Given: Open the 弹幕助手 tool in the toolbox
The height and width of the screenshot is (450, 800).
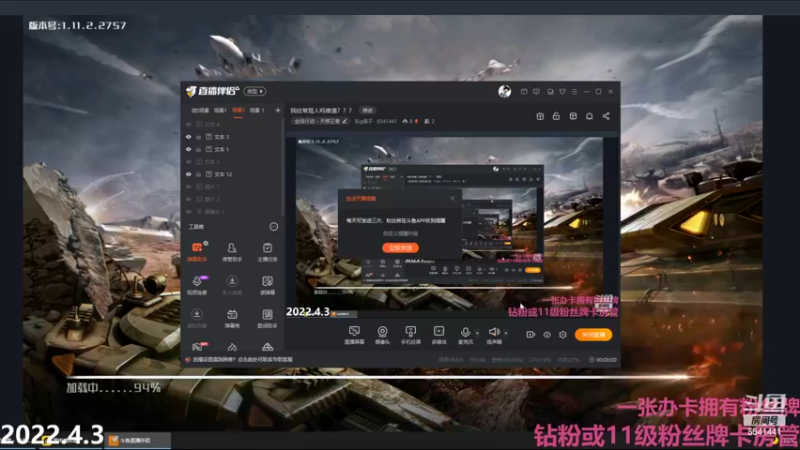Looking at the screenshot, I should (197, 252).
